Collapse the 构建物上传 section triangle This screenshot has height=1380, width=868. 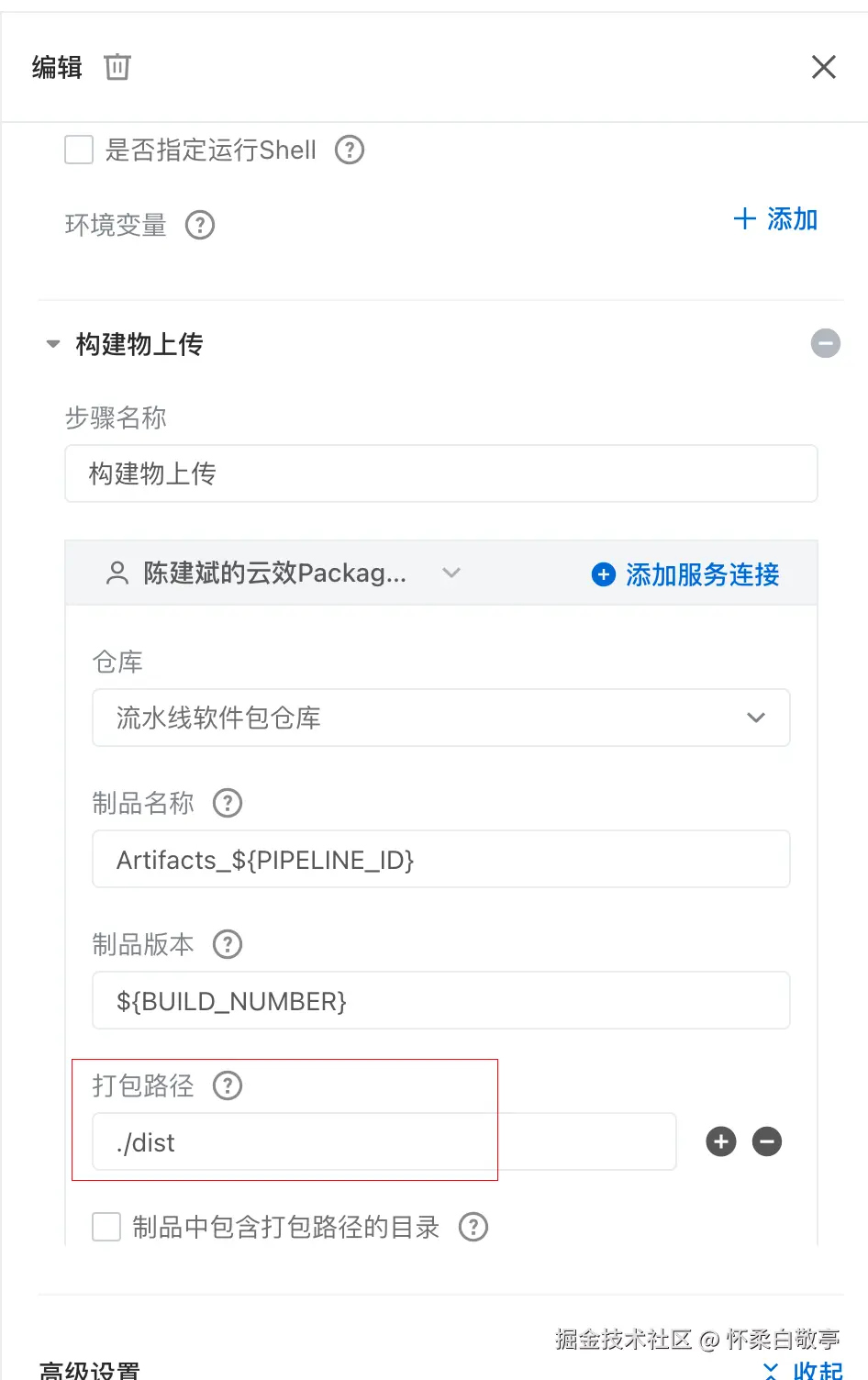click(53, 344)
